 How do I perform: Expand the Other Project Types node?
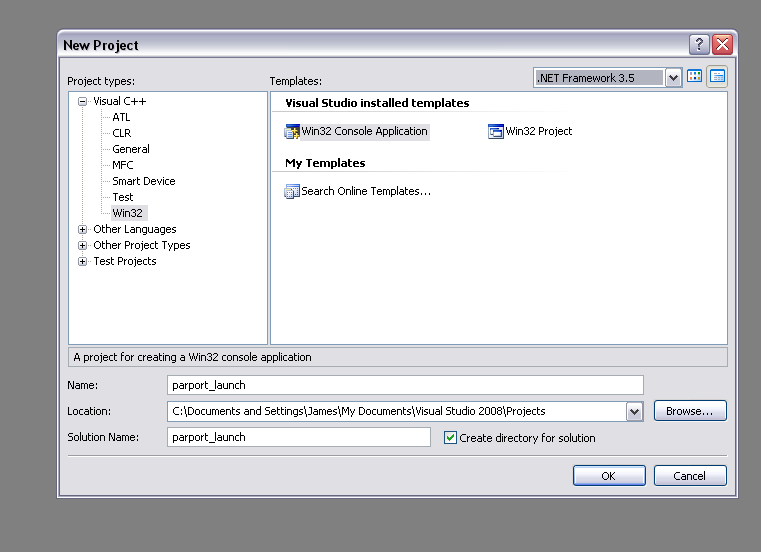pyautogui.click(x=83, y=245)
